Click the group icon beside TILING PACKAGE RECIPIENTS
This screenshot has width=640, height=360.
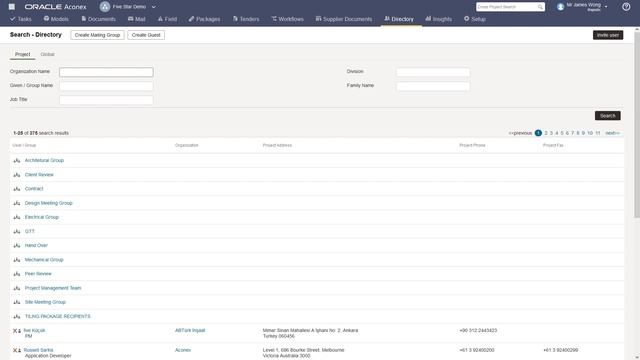point(17,316)
